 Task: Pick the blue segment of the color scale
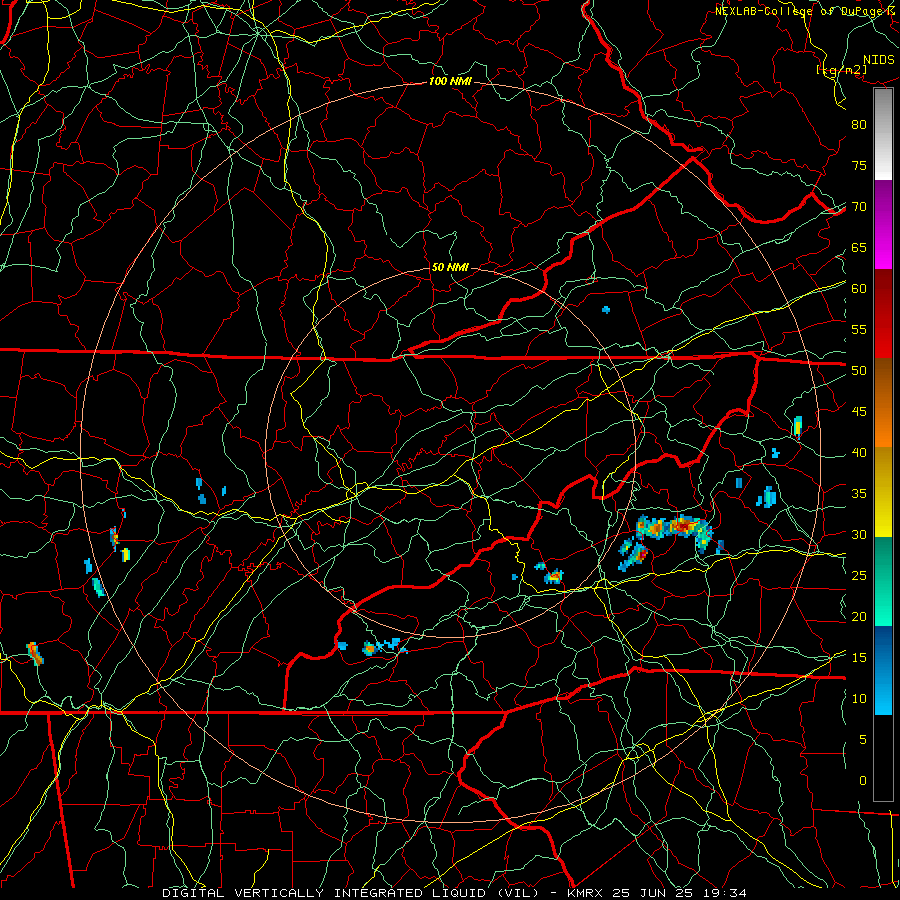pyautogui.click(x=883, y=670)
